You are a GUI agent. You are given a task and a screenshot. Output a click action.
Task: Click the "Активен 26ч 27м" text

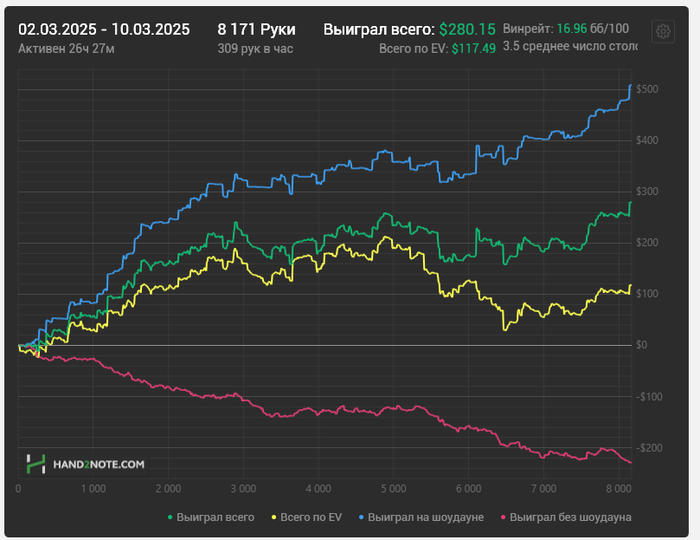(x=66, y=48)
